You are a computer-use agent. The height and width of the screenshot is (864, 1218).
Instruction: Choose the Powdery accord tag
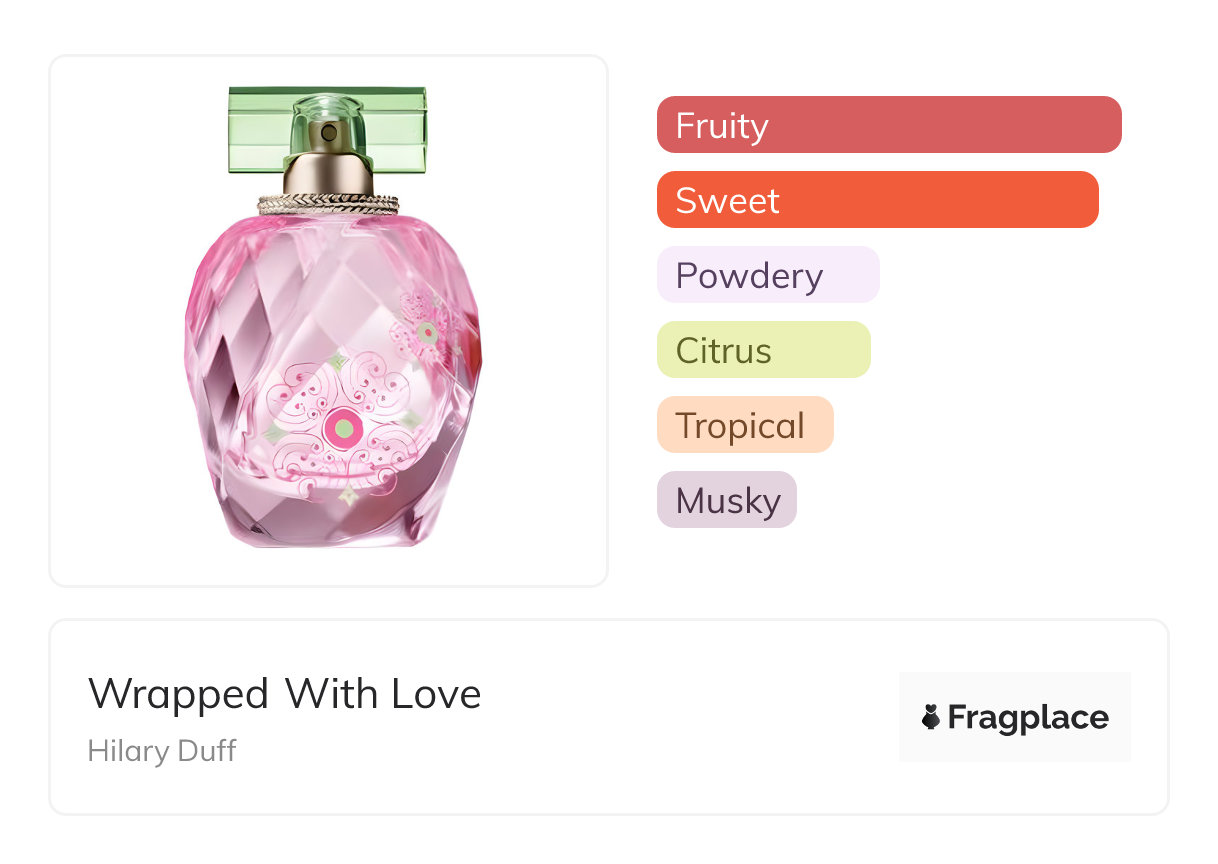(767, 275)
